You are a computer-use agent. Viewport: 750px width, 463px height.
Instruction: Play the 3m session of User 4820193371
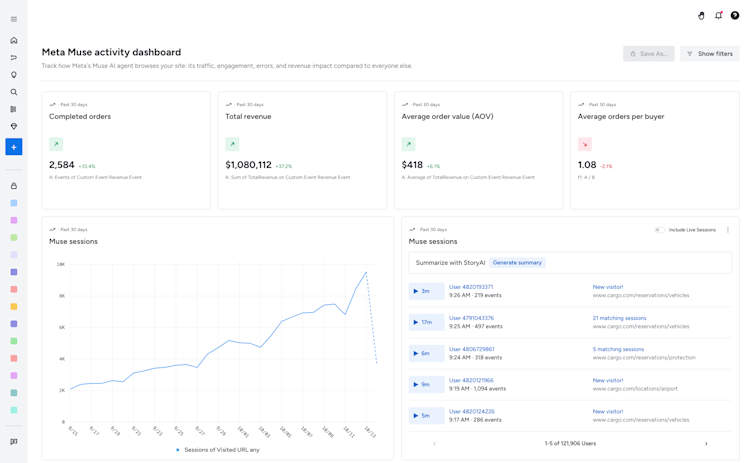click(427, 291)
